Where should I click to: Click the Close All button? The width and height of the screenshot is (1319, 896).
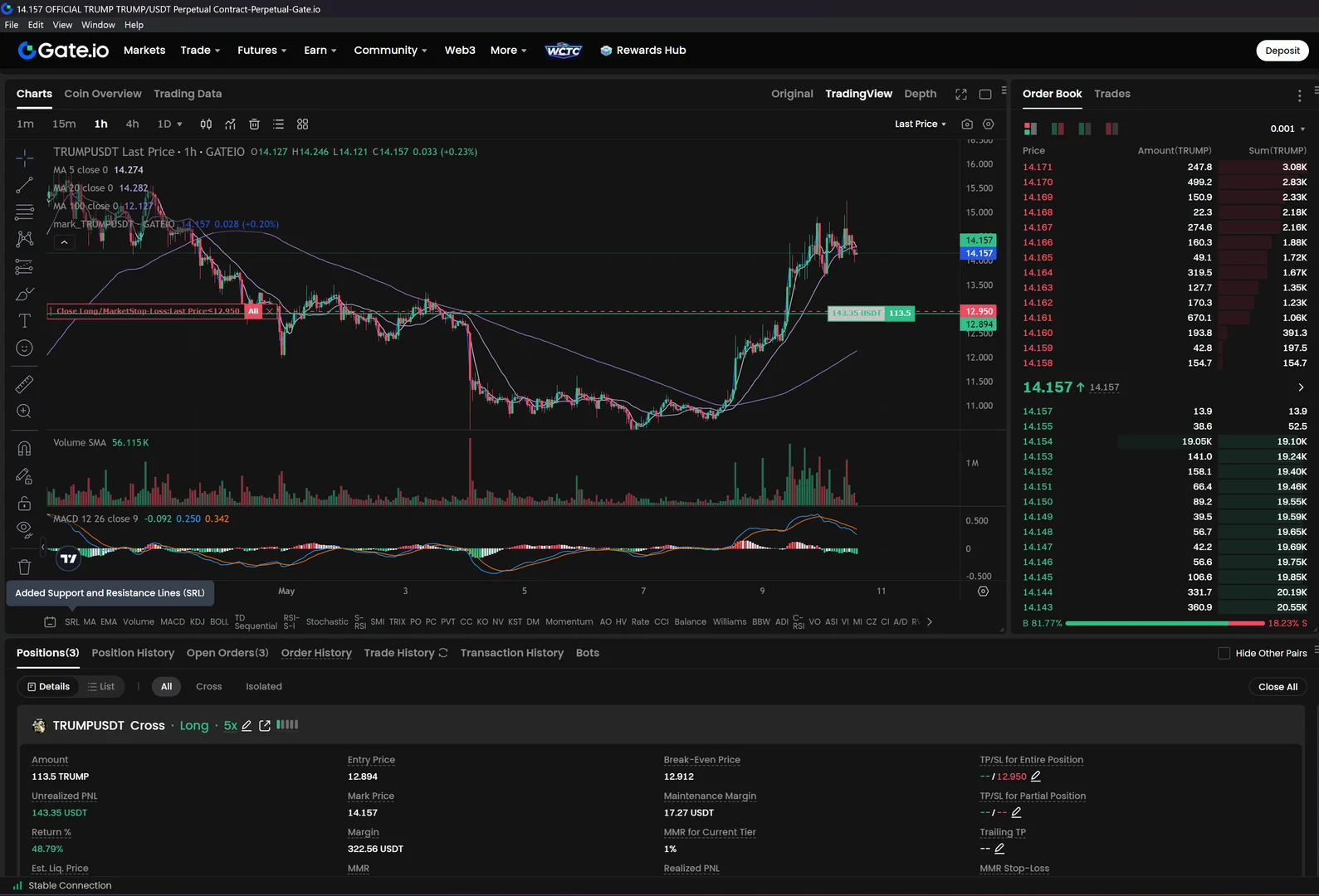[1277, 687]
